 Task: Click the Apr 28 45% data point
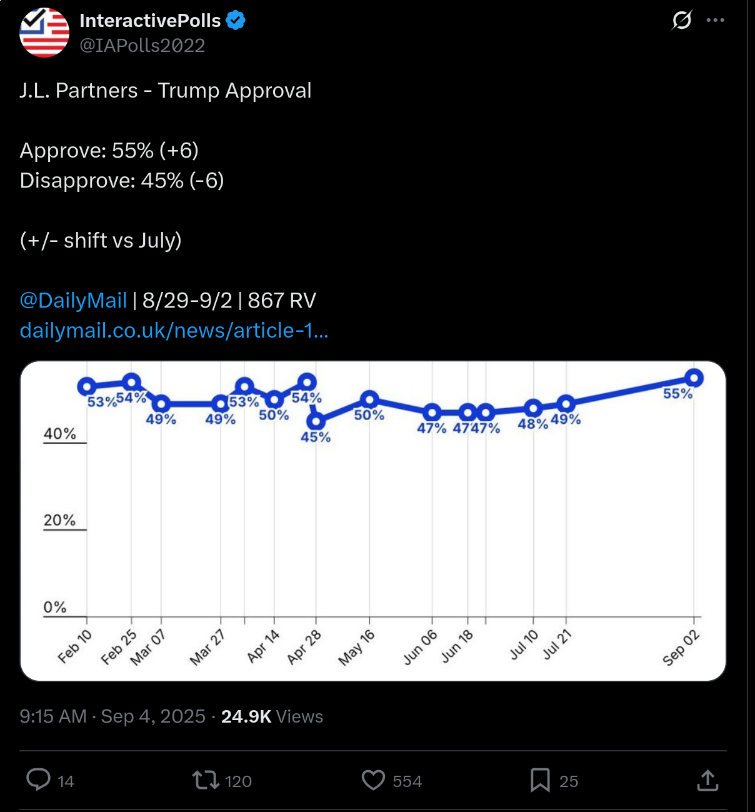coord(317,421)
